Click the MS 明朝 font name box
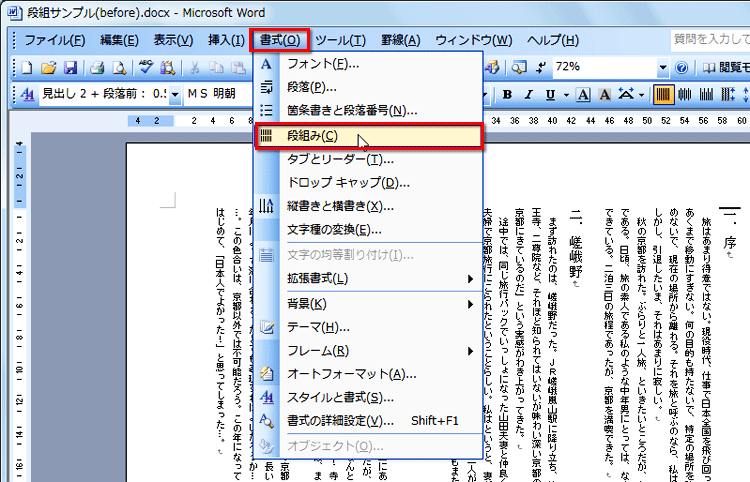Viewport: 750px width, 482px height. 219,94
